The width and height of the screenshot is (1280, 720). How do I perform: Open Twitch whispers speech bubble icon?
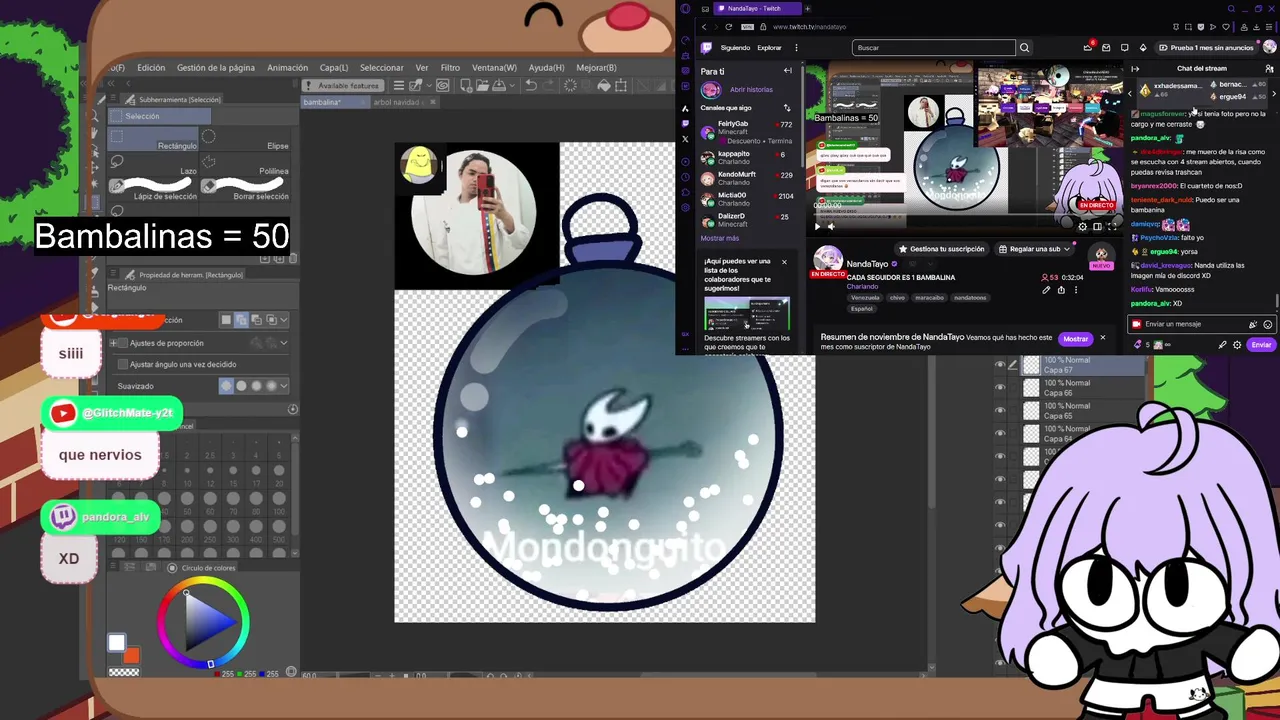[1124, 47]
